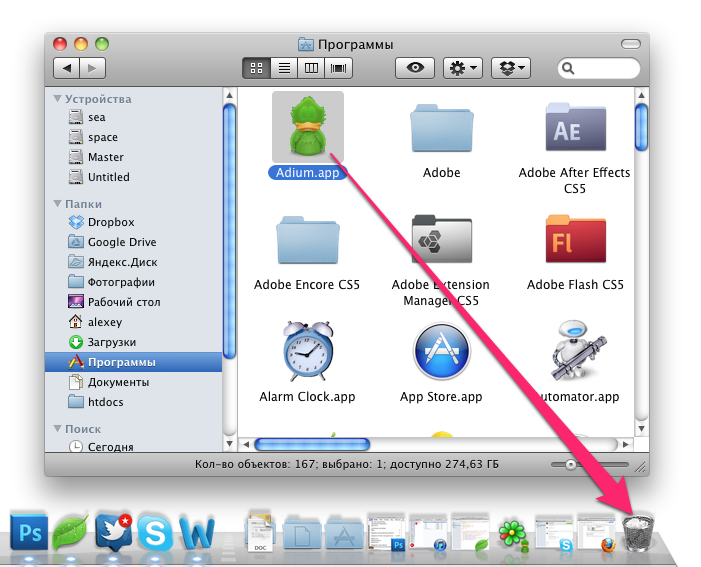Open the Adobe Encore CS5 folder
The image size is (701, 567).
308,240
